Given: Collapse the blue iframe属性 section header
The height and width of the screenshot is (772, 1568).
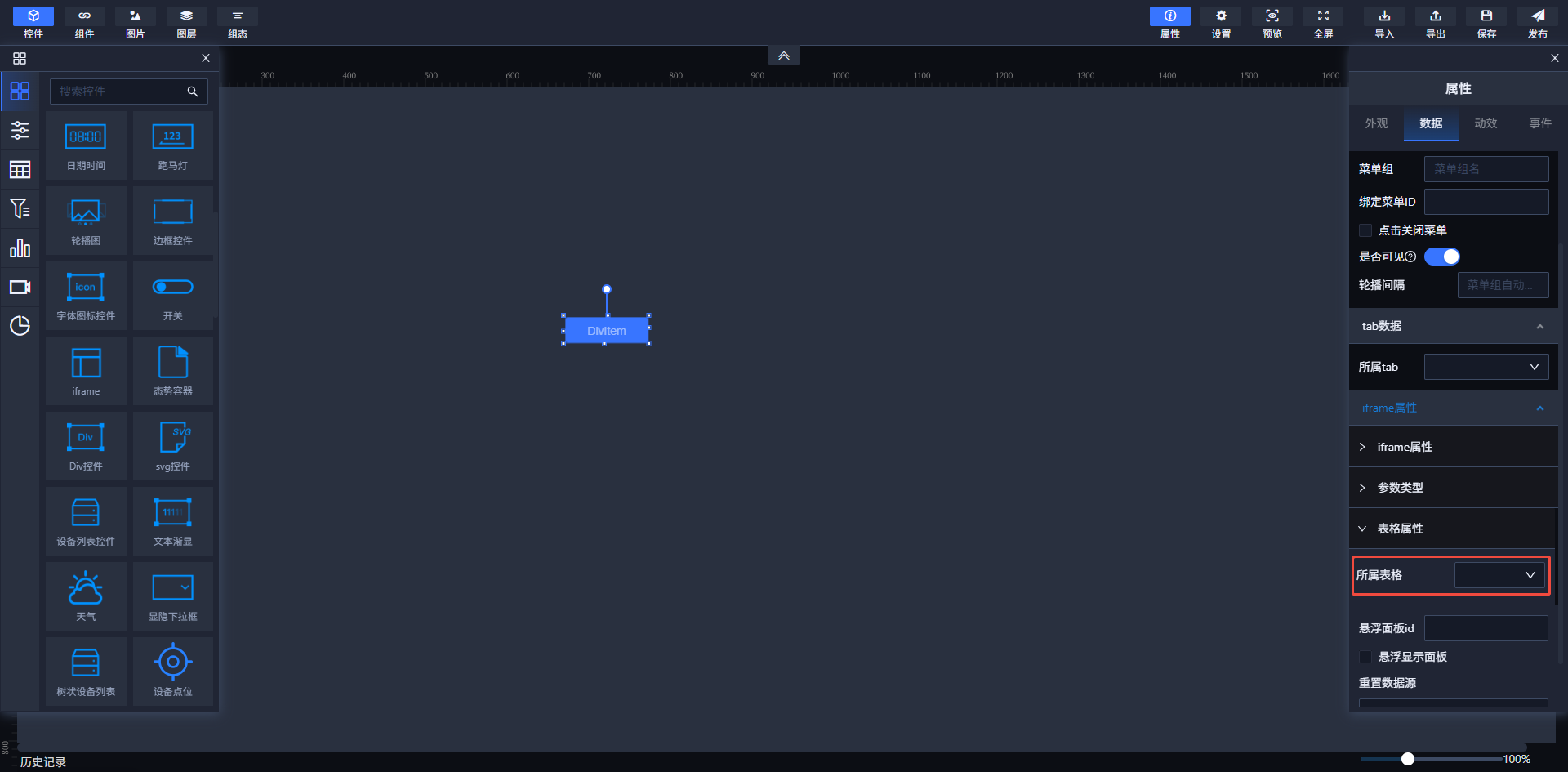Looking at the screenshot, I should (x=1454, y=408).
